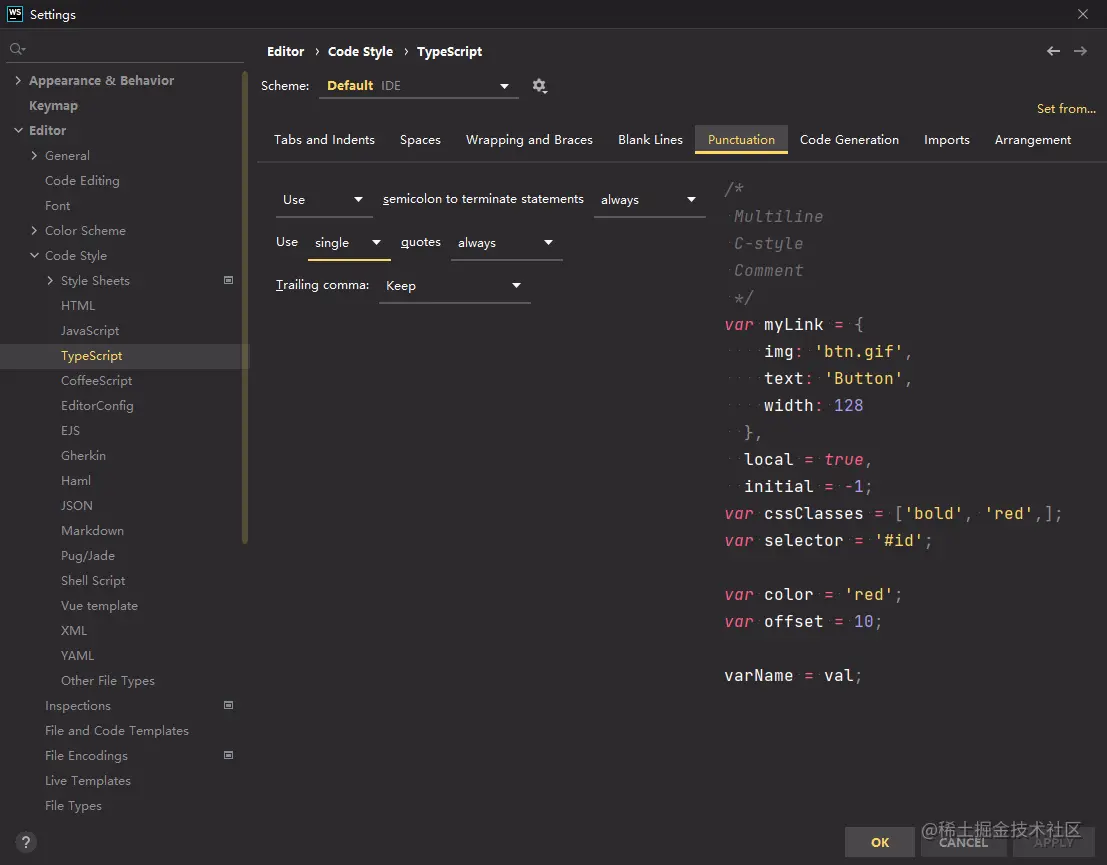Expand the Style Sheets node

[49, 280]
